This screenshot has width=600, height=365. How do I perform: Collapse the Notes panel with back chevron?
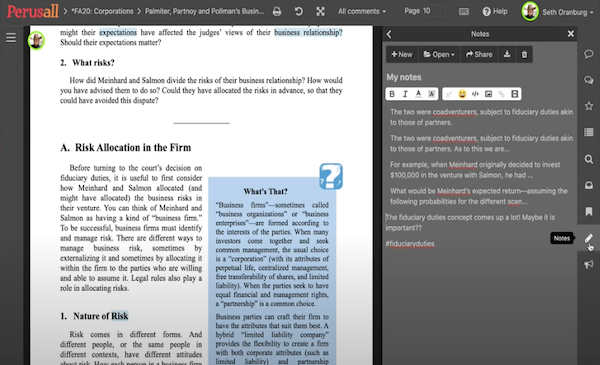click(389, 34)
